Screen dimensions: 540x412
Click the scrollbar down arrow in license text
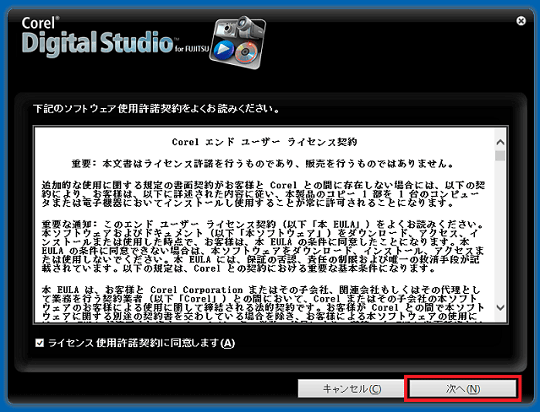500,307
